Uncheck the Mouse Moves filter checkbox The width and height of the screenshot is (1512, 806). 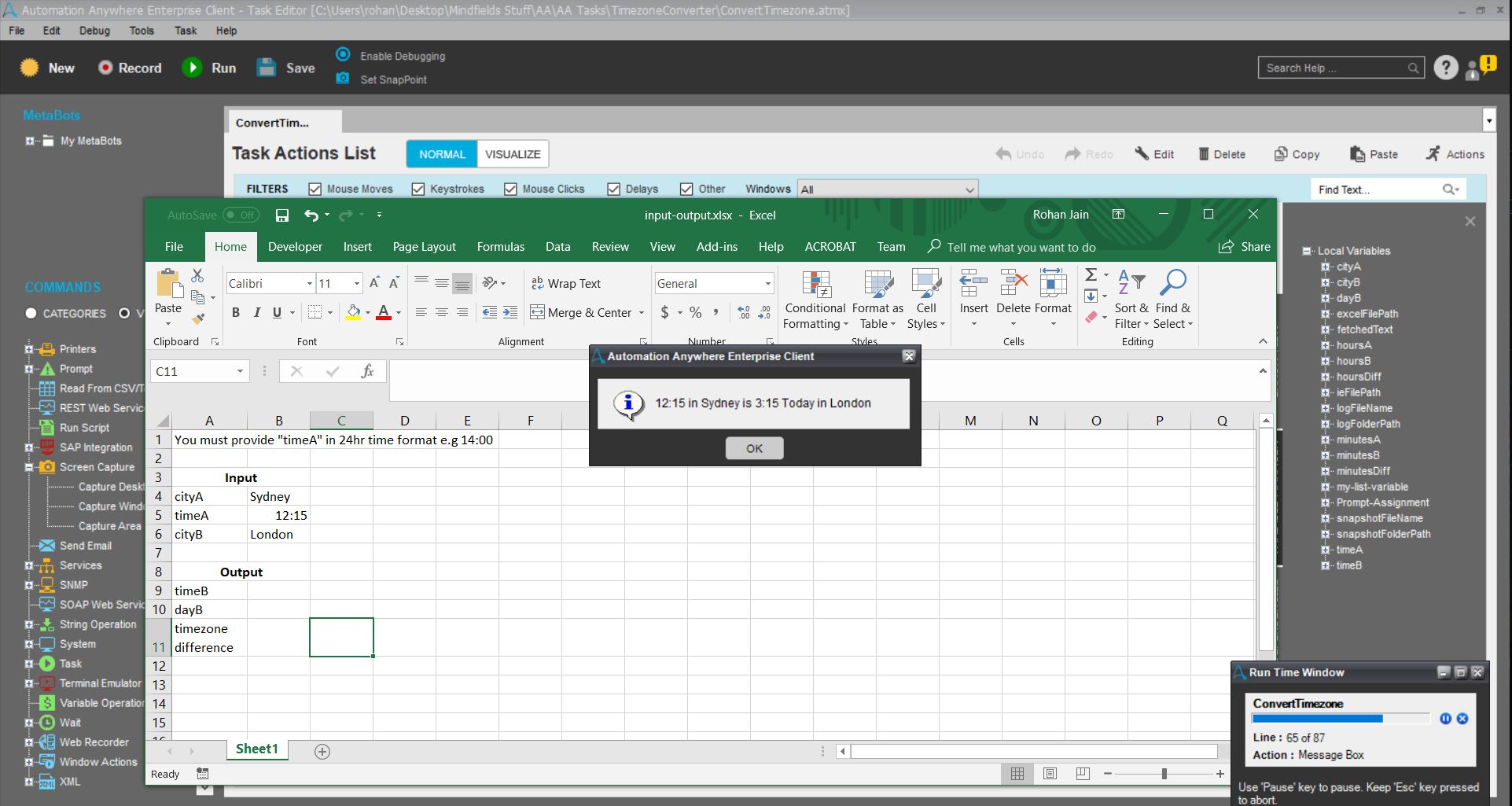pyautogui.click(x=315, y=189)
